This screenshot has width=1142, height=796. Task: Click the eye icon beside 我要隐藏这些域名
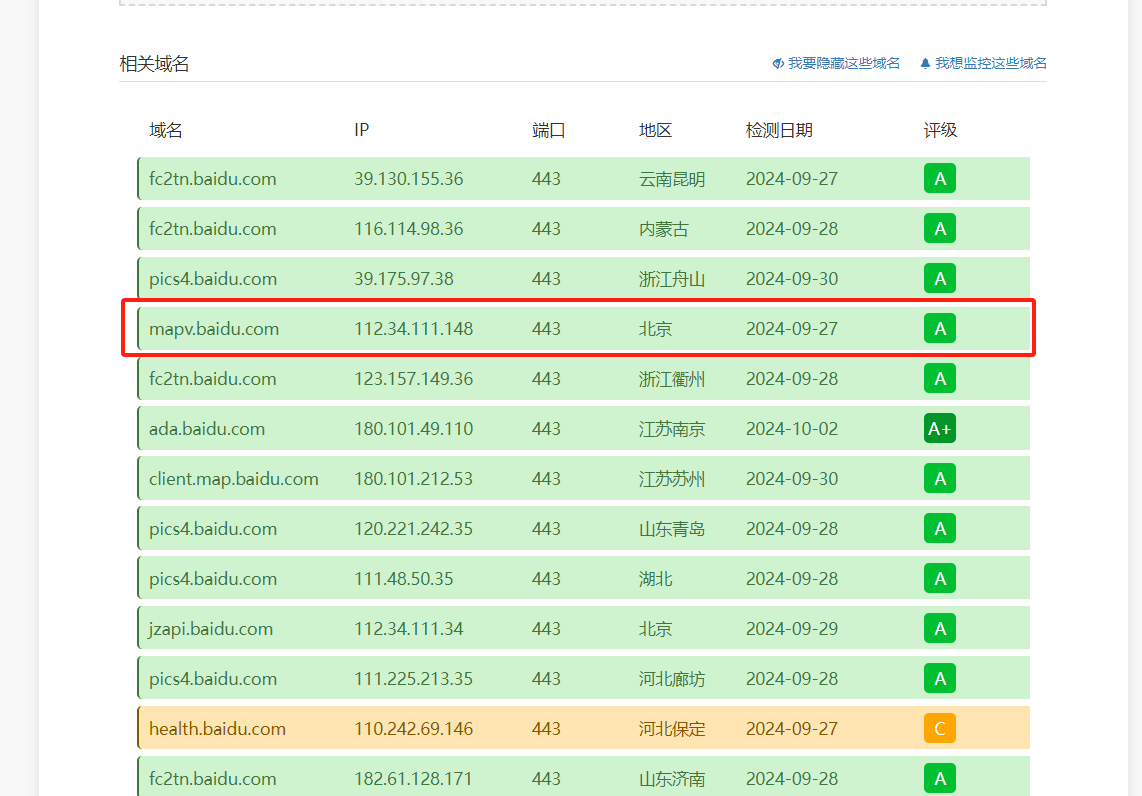tap(778, 63)
